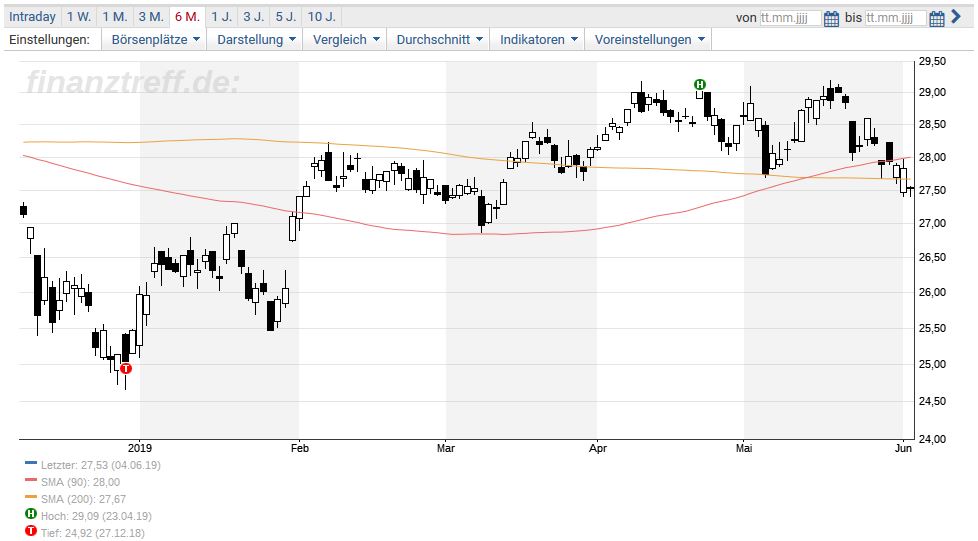978x541 pixels.
Task: Open the Börsenplätze dropdown
Action: click(155, 39)
